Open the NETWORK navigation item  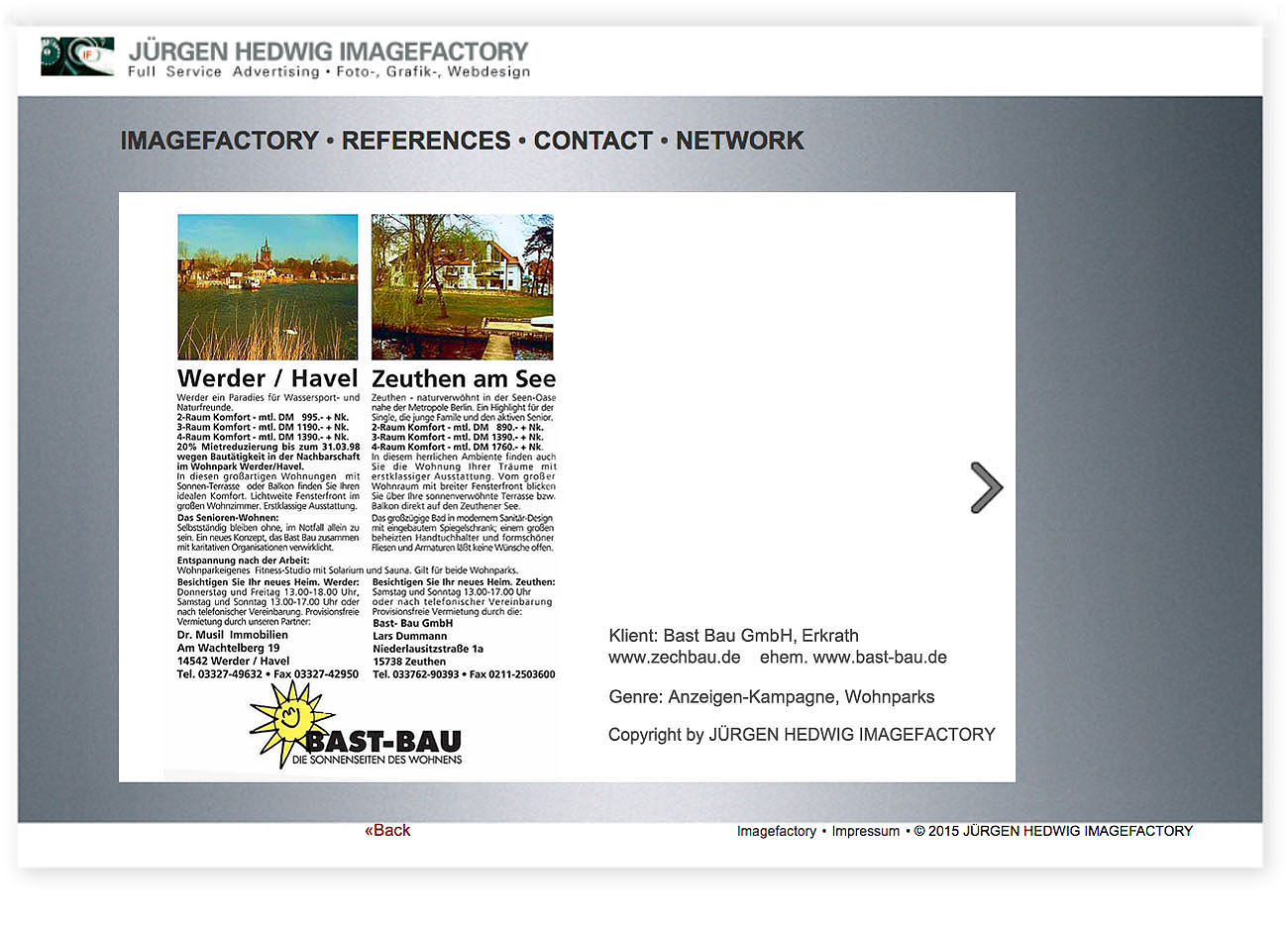pos(739,141)
